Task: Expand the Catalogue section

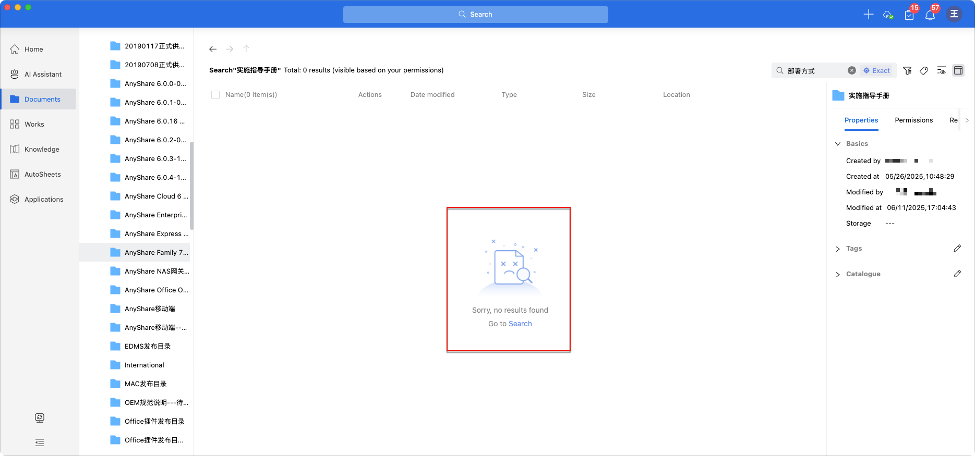Action: 837,273
